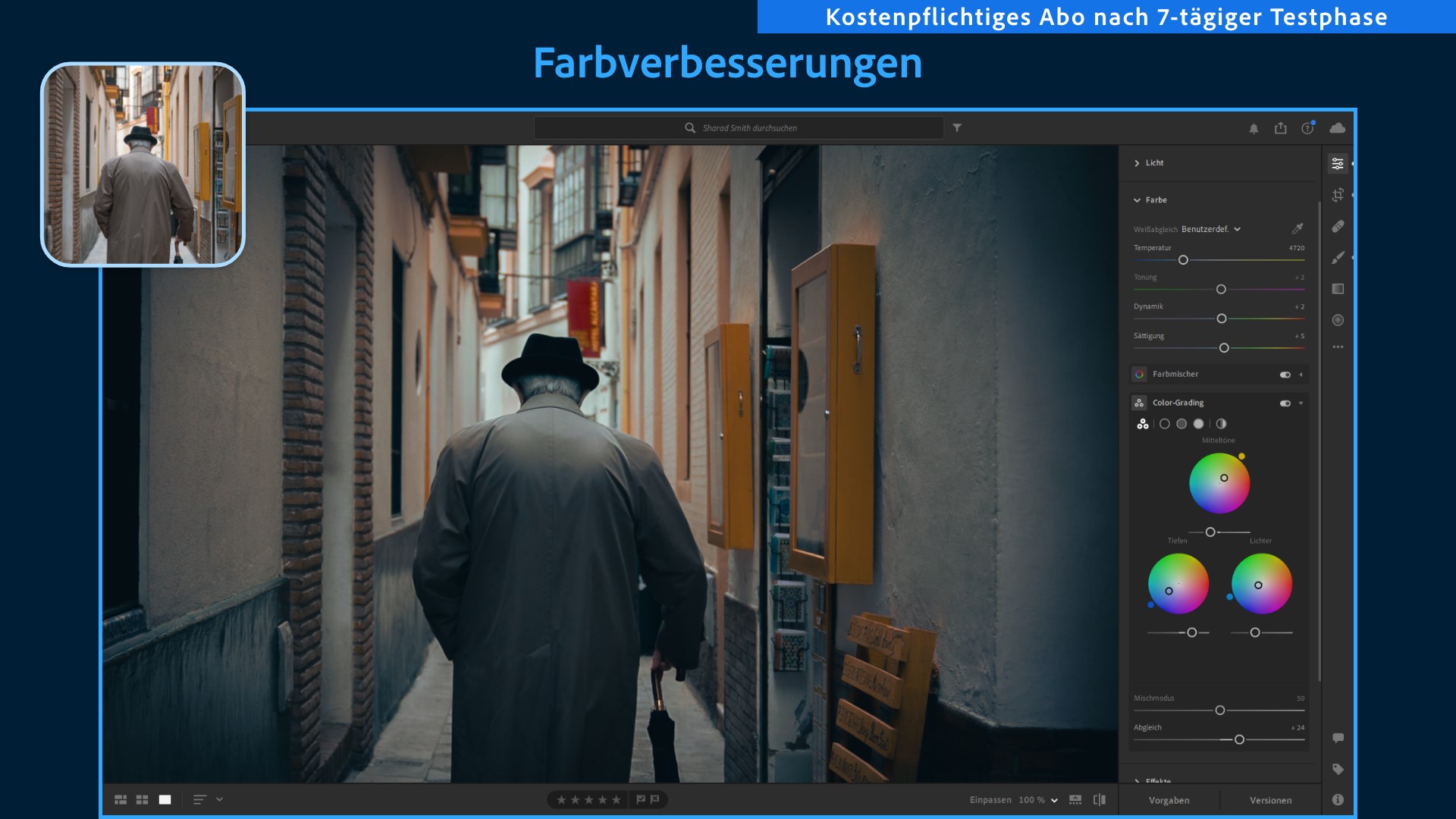The image size is (1456, 819).
Task: Select the Radial Gradient tool
Action: 1338,320
